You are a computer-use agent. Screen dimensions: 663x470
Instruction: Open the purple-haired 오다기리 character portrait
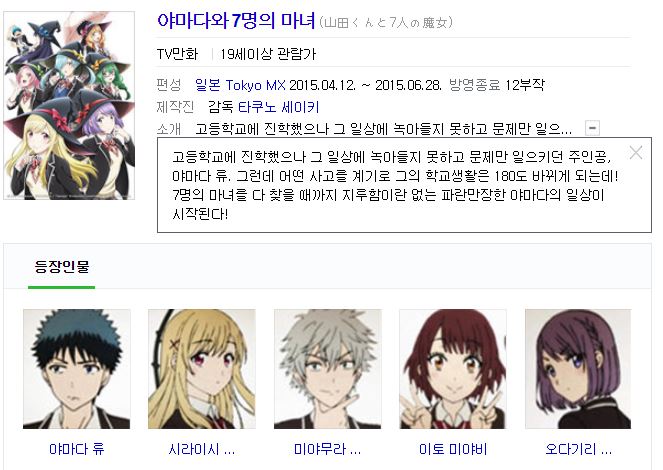tap(578, 369)
